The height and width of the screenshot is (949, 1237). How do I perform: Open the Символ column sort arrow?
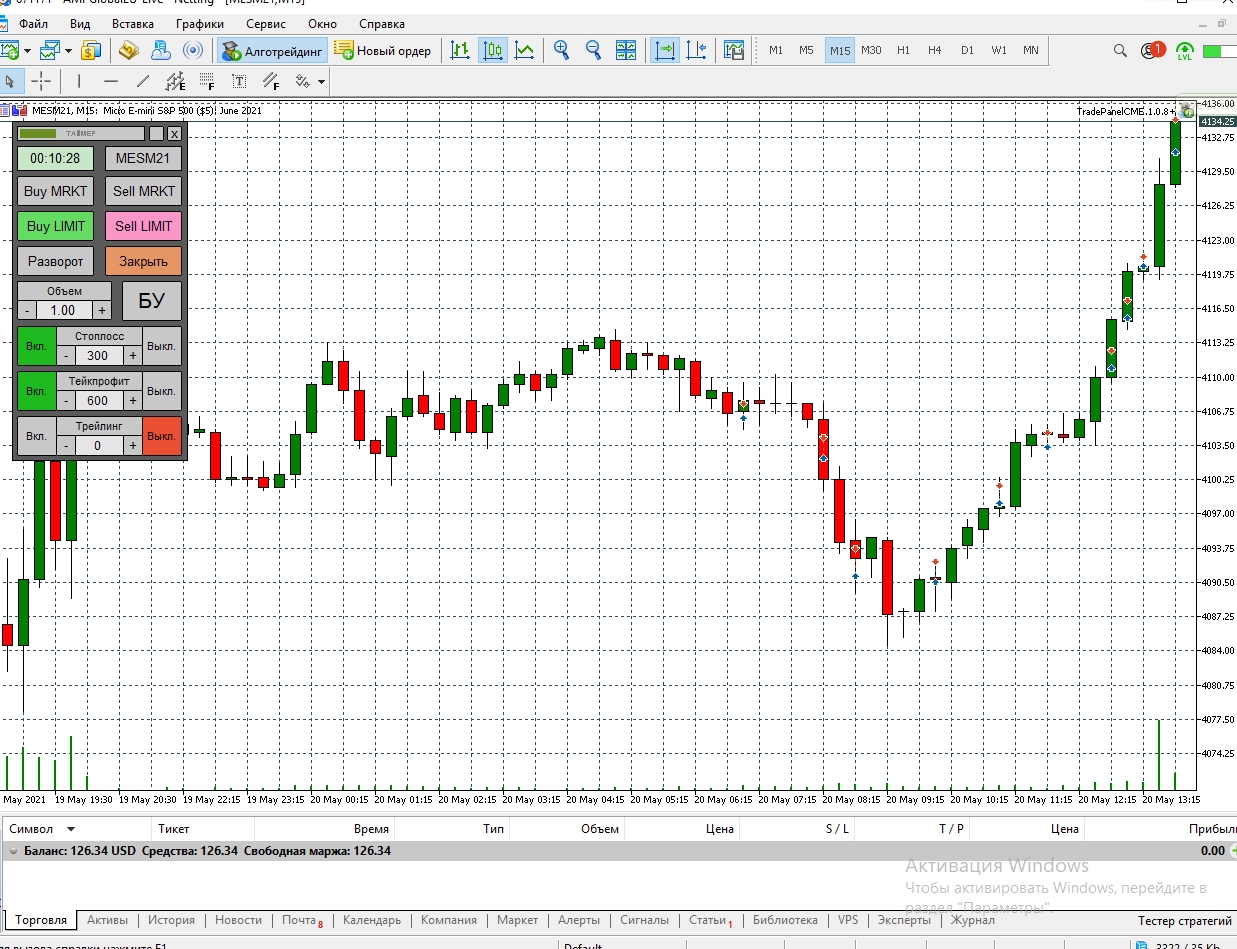point(71,829)
